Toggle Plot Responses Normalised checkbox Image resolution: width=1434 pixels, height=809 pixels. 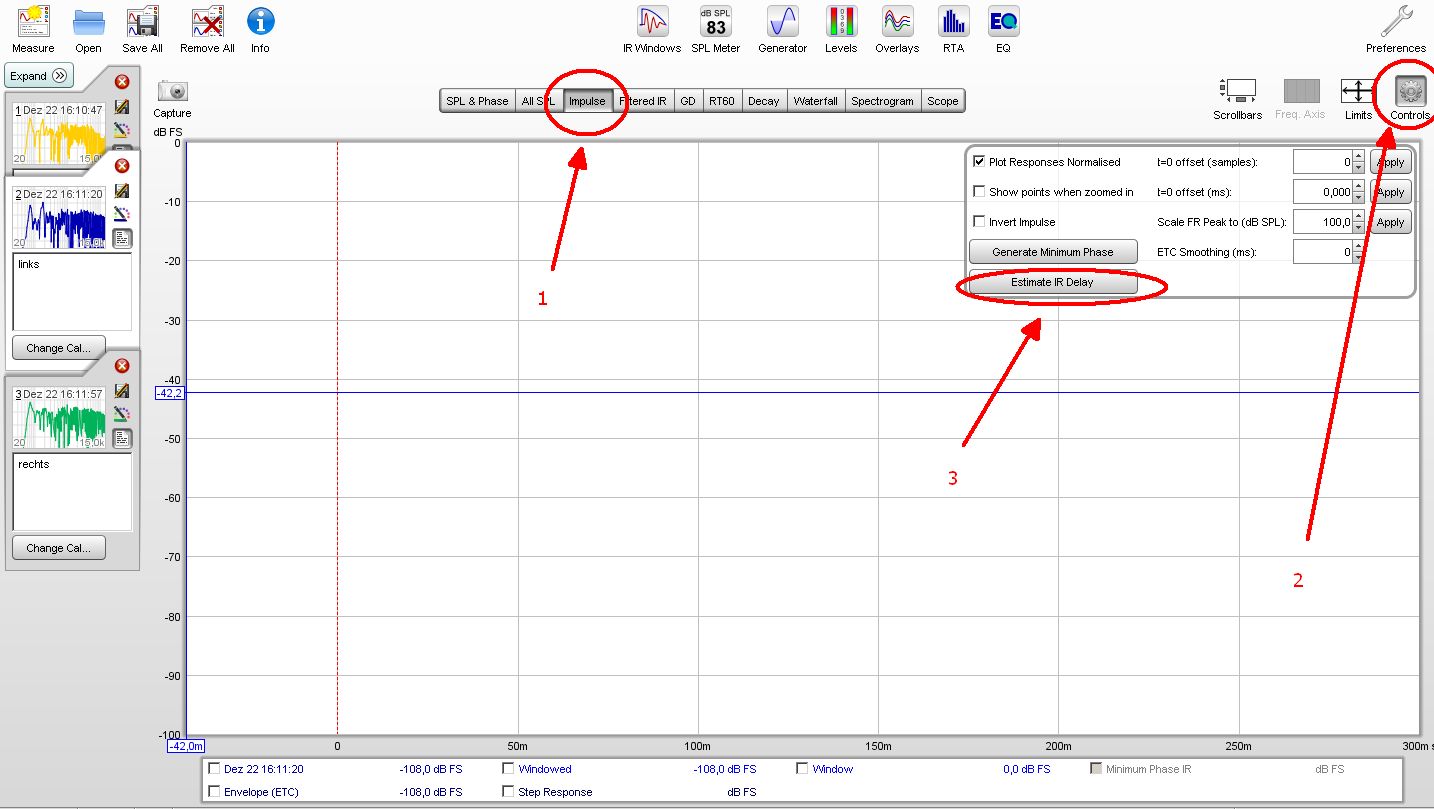click(x=979, y=162)
